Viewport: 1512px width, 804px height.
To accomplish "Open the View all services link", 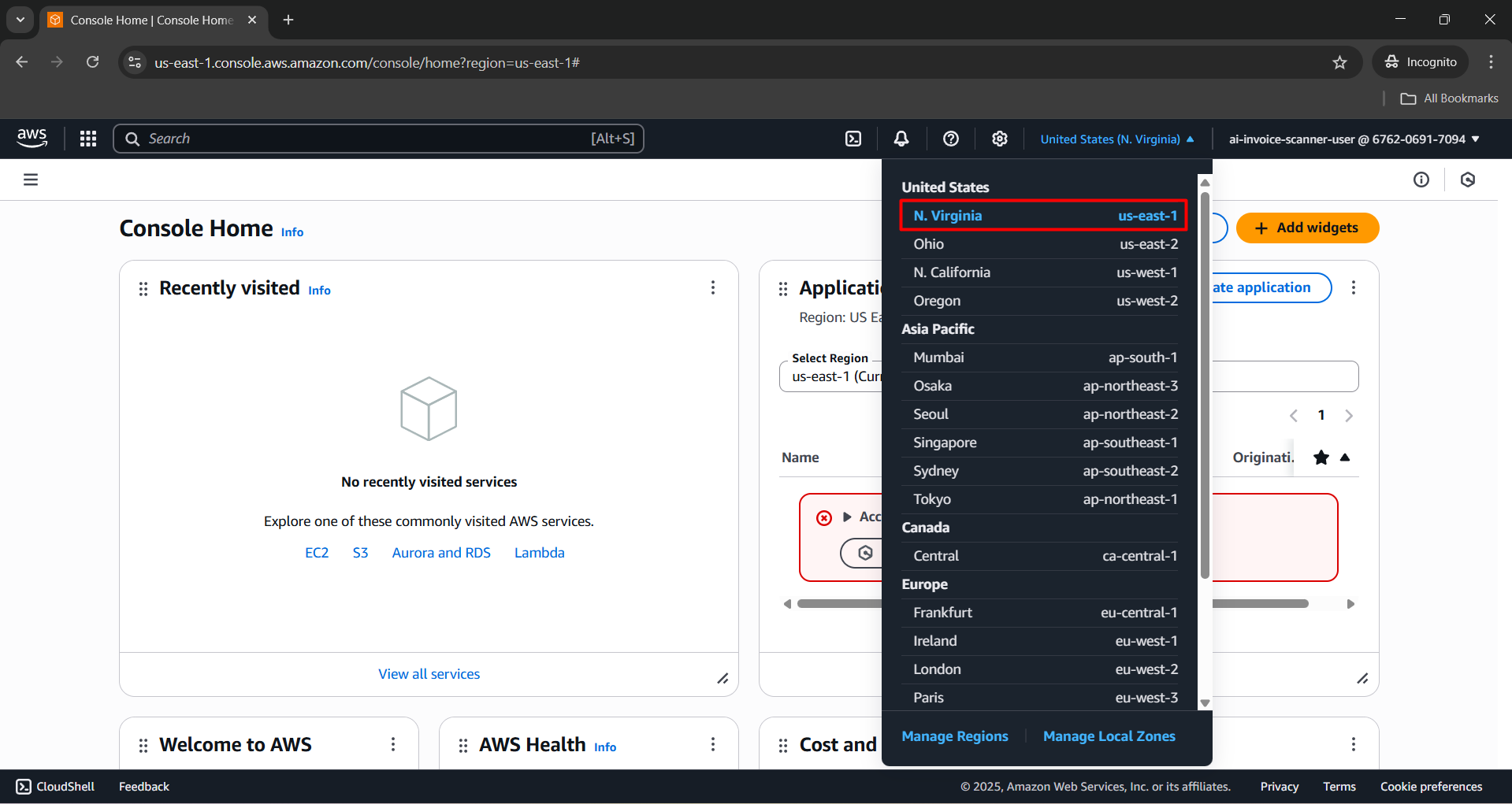I will coord(429,674).
